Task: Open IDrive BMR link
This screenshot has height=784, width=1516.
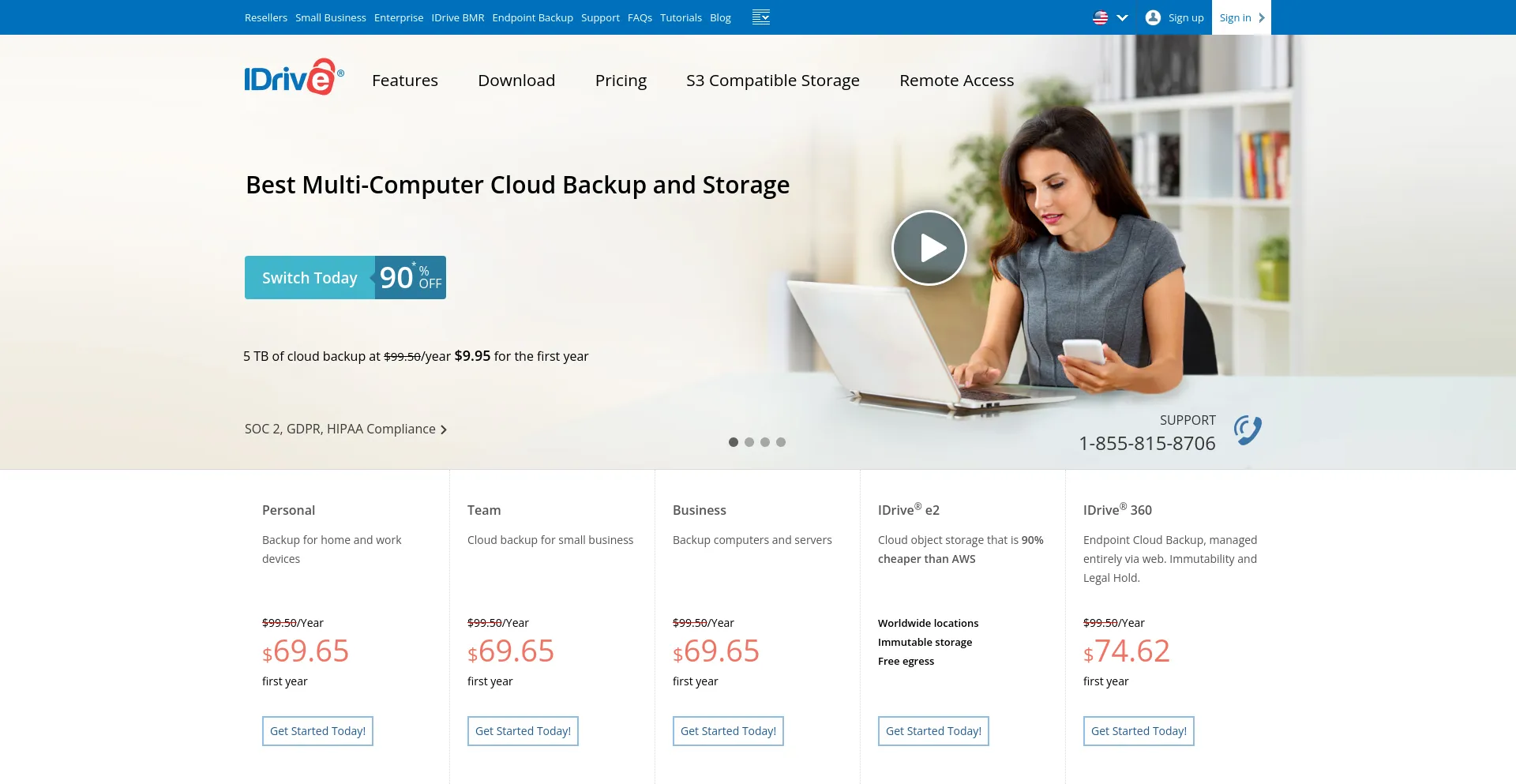Action: (x=458, y=17)
